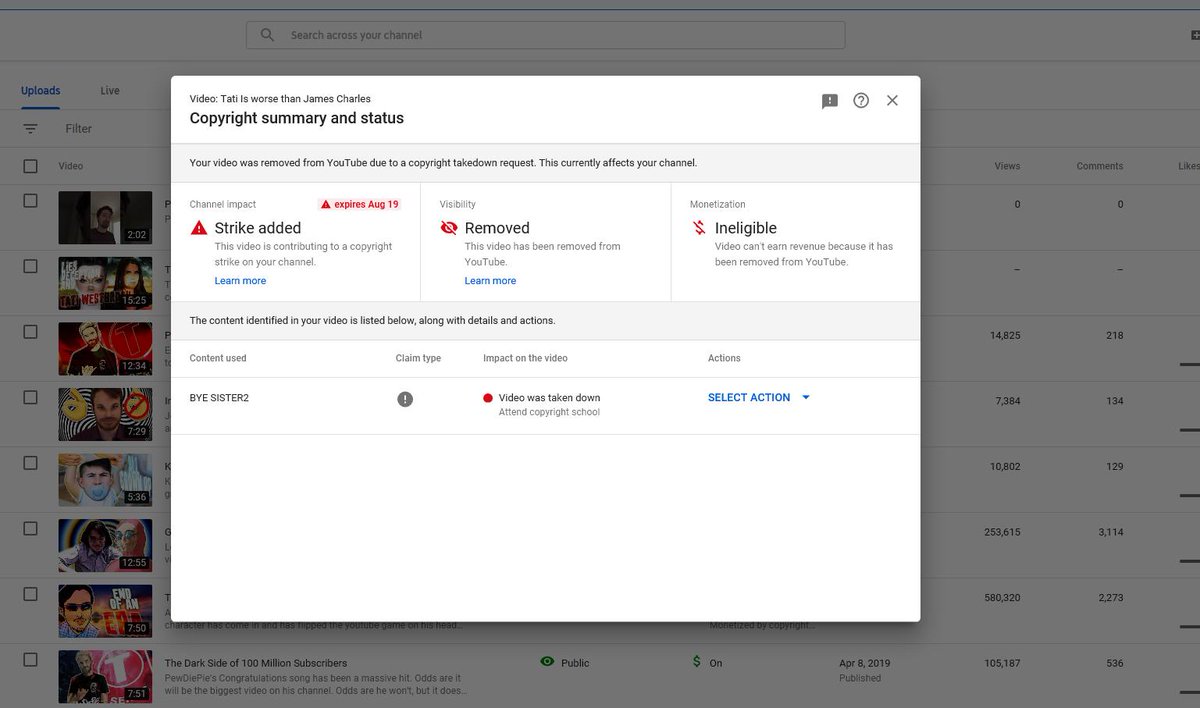Open the 7:51 Dark Side video thumbnail
Image resolution: width=1200 pixels, height=708 pixels.
coord(105,677)
